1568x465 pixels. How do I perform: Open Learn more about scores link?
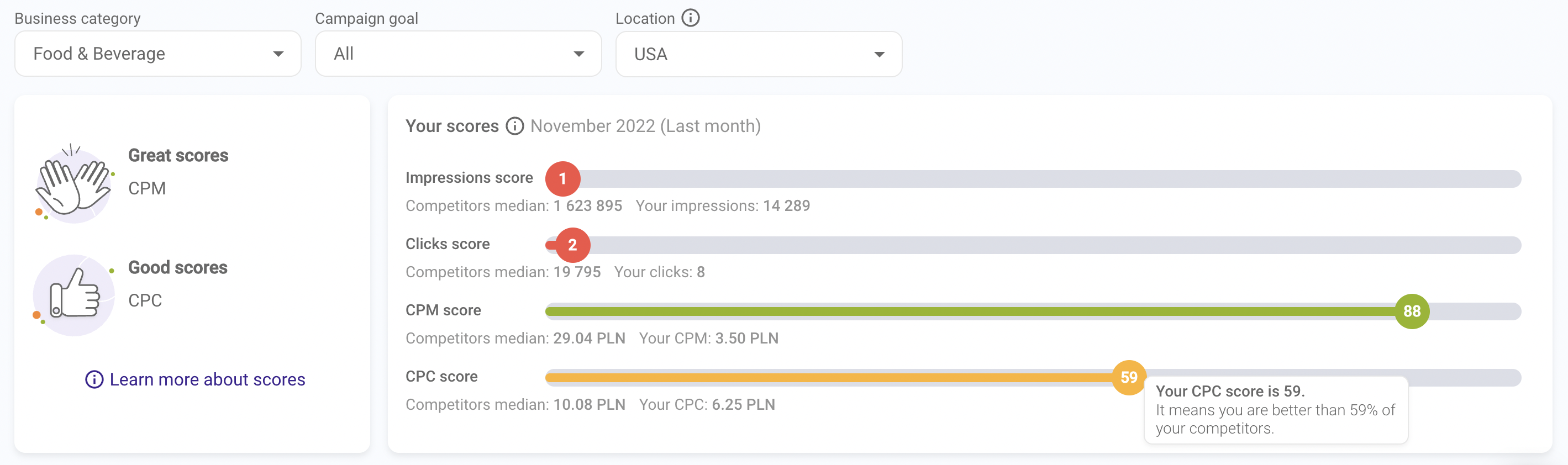point(207,379)
